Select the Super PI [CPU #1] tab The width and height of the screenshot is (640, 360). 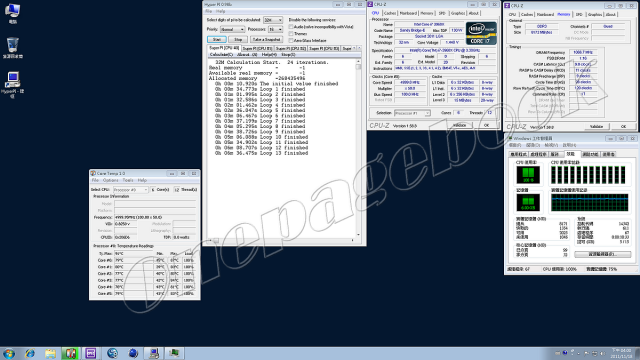point(257,49)
